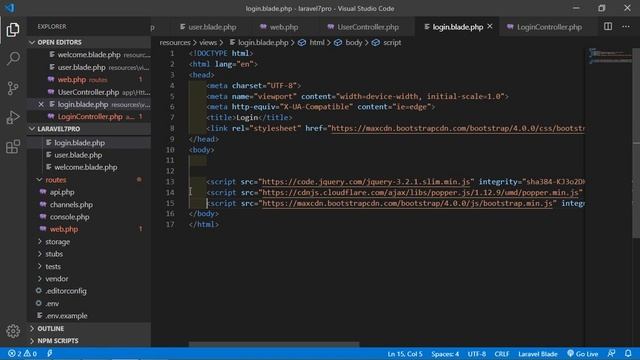The height and width of the screenshot is (360, 640).
Task: Open the Manage gear icon
Action: 13,331
